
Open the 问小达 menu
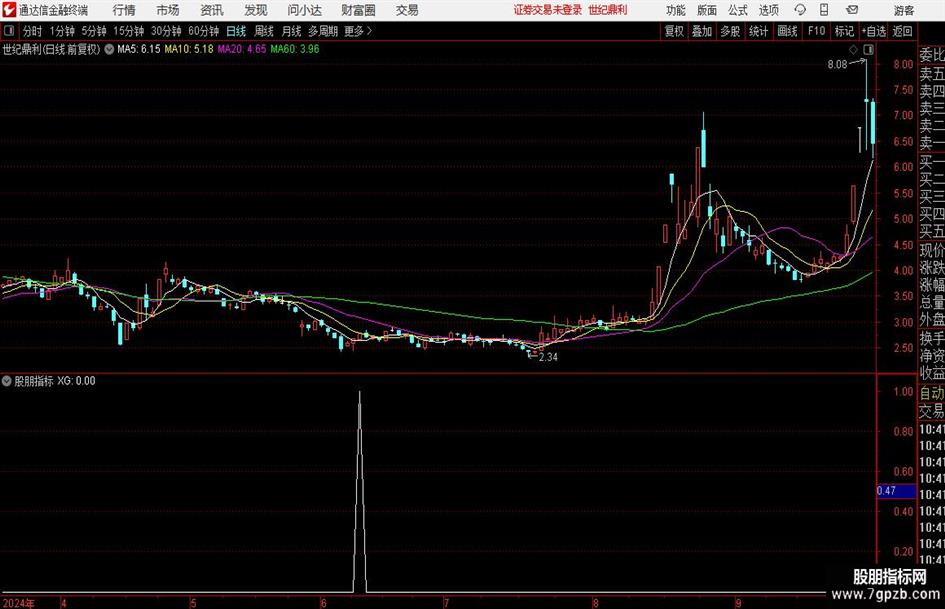click(x=304, y=10)
